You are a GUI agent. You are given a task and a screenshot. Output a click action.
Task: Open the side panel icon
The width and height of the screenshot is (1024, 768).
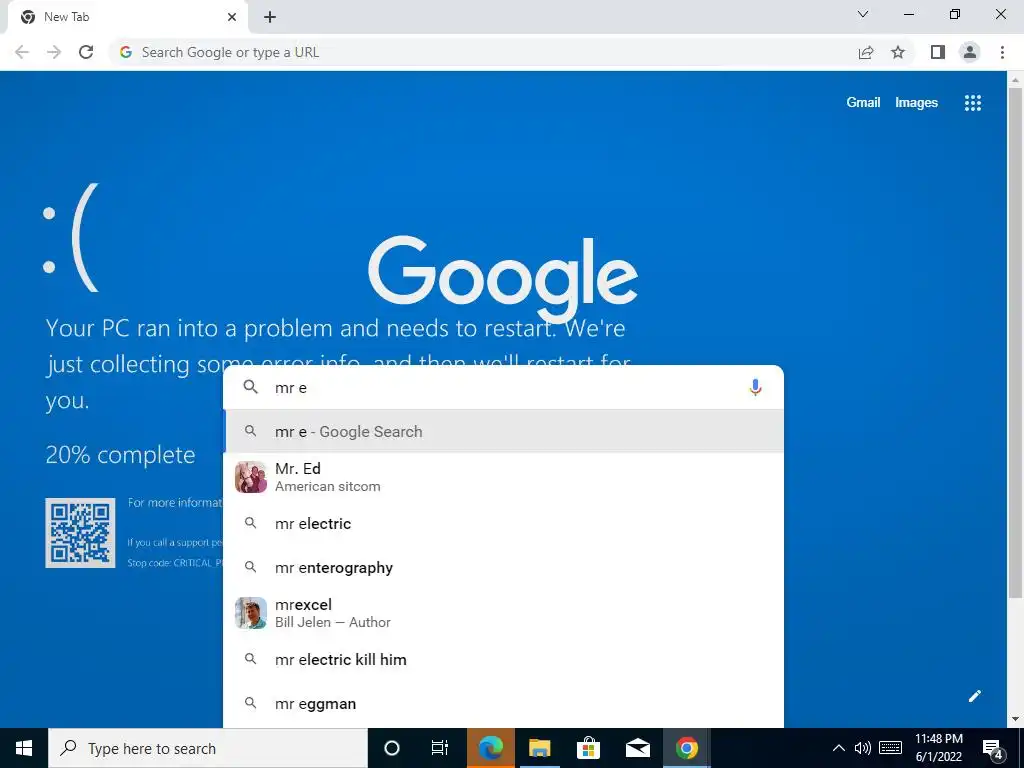coord(938,52)
